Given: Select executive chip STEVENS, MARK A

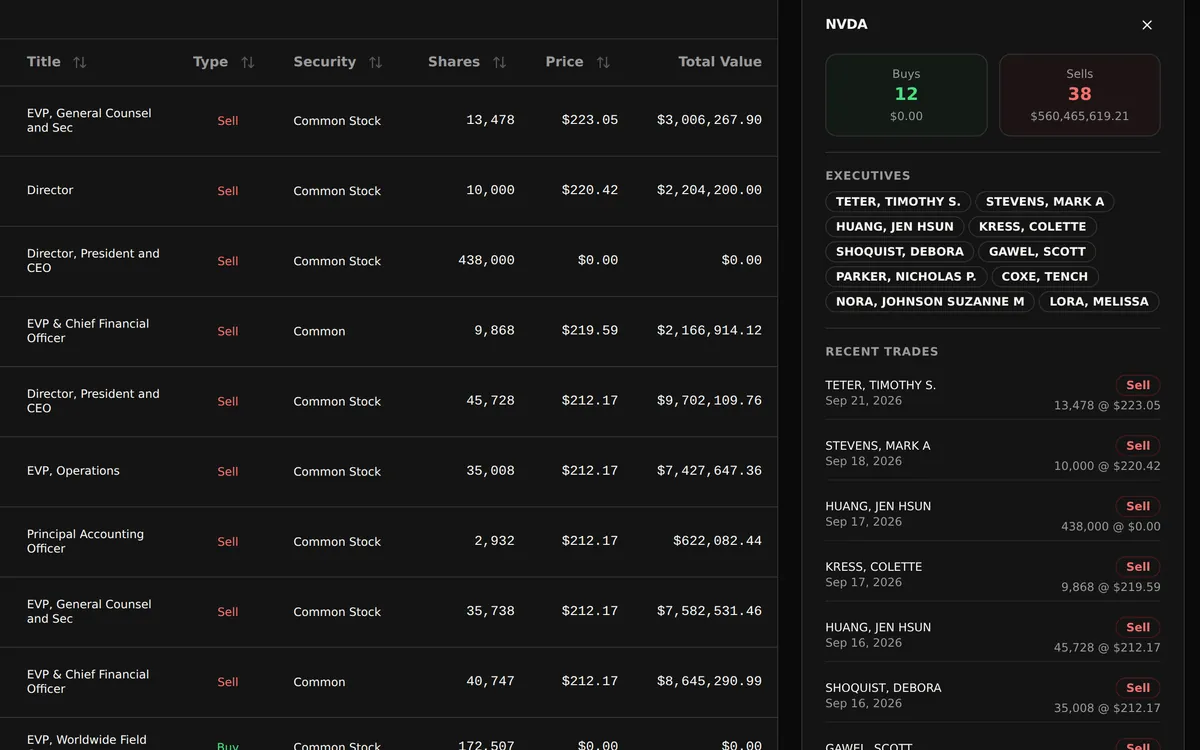Looking at the screenshot, I should (1045, 202).
